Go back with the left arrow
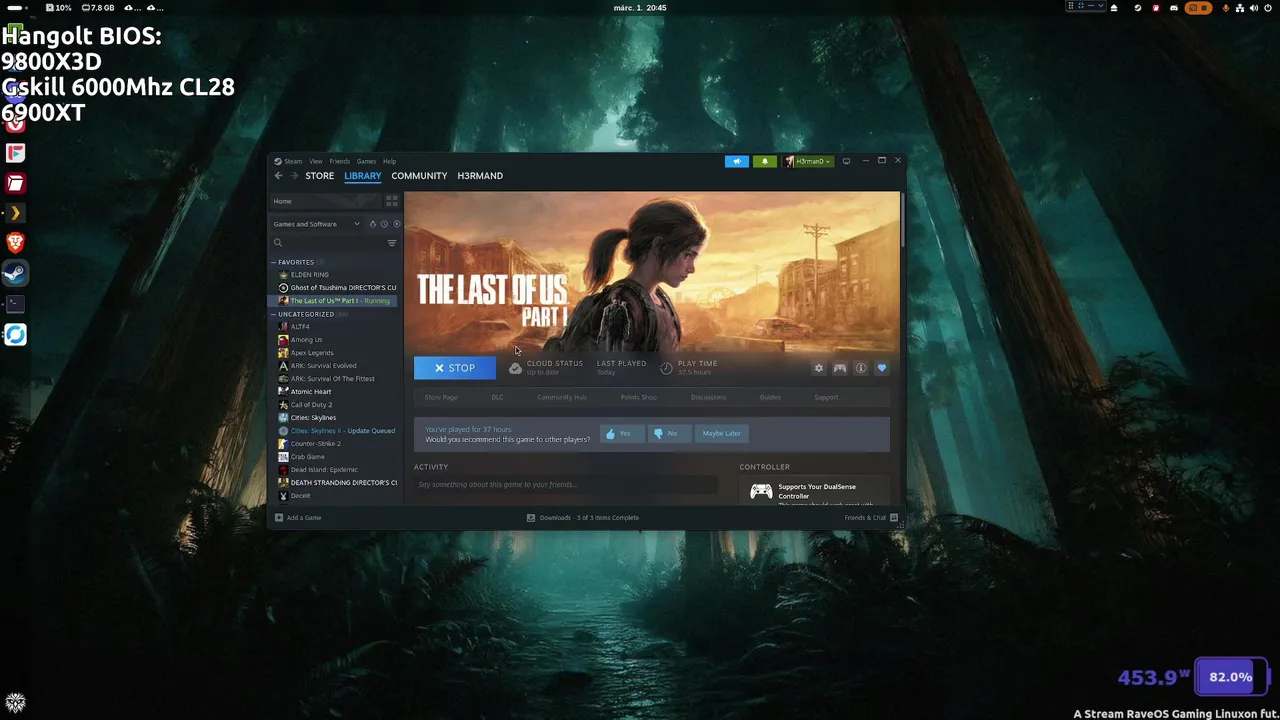Image resolution: width=1280 pixels, height=720 pixels. (x=279, y=176)
